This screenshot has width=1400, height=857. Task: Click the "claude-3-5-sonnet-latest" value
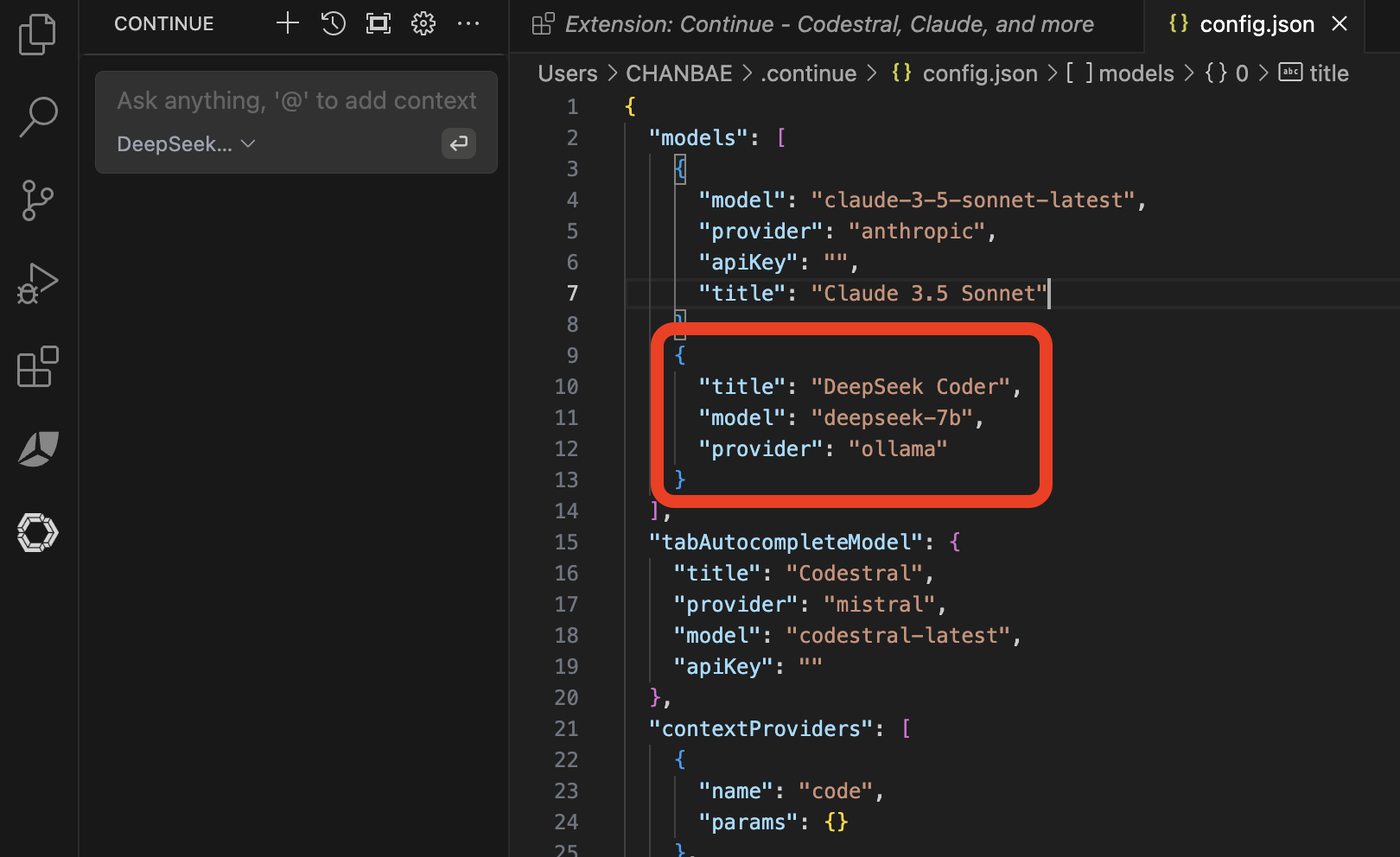(x=972, y=200)
